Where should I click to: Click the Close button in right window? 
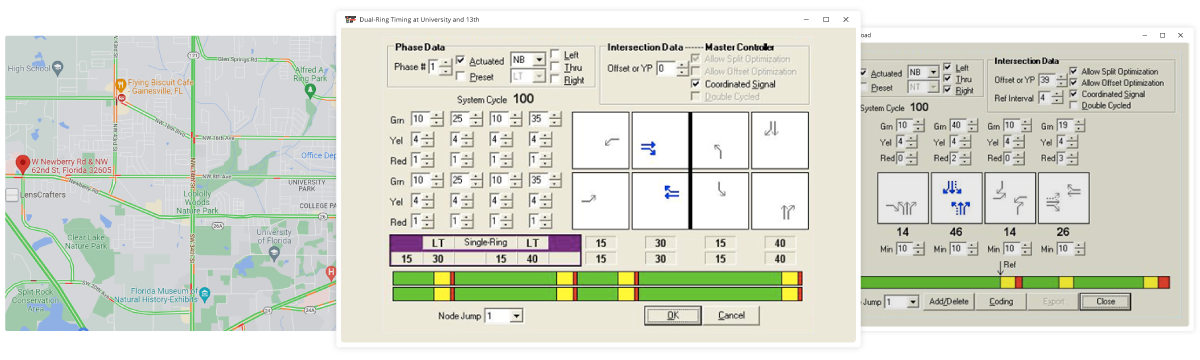pyautogui.click(x=1105, y=301)
